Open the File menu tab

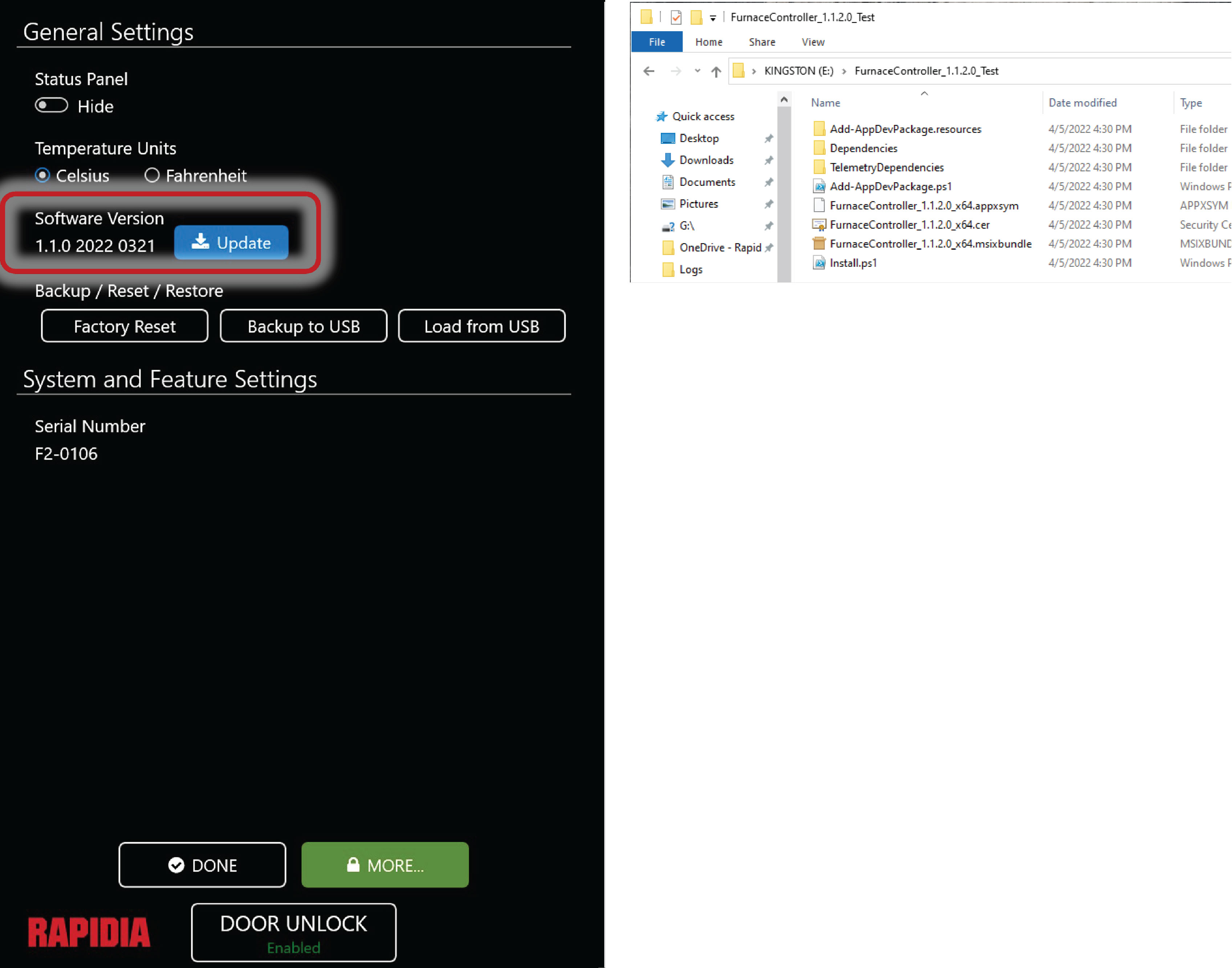(656, 42)
